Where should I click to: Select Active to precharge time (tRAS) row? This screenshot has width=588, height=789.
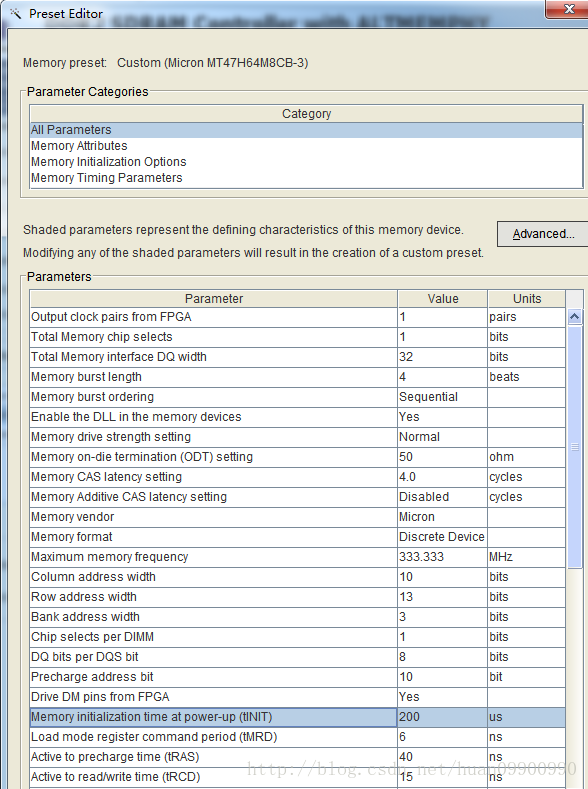coord(297,757)
